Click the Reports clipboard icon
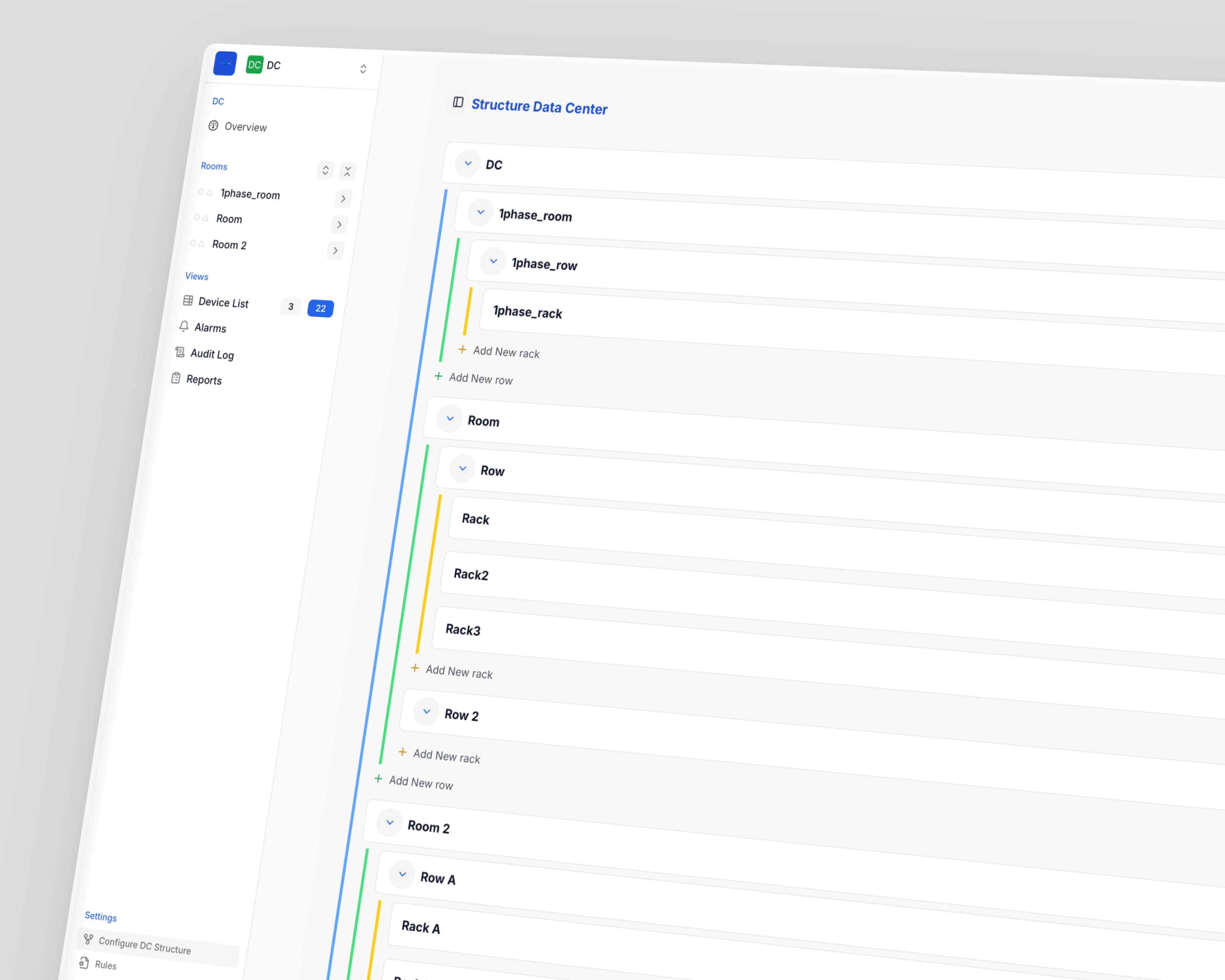Viewport: 1225px width, 980px height. (x=176, y=378)
